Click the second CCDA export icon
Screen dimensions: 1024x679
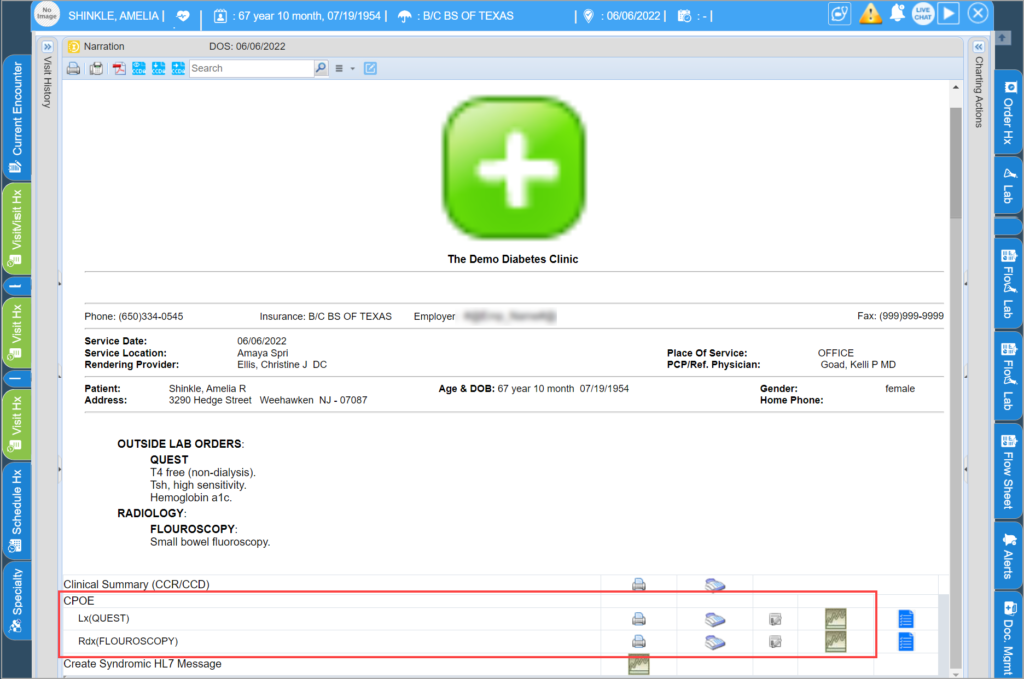pyautogui.click(x=159, y=69)
